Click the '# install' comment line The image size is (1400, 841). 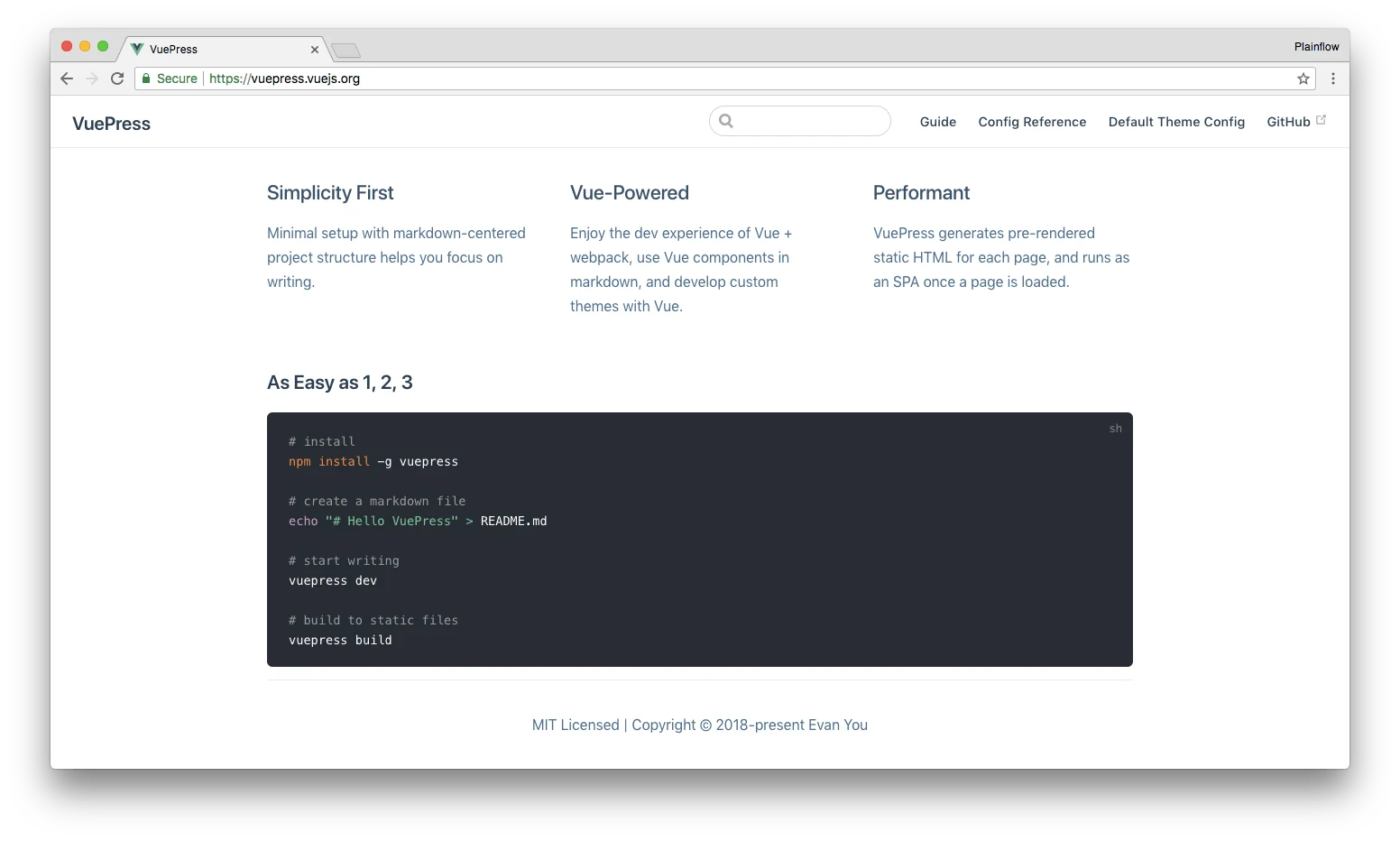[x=322, y=441]
